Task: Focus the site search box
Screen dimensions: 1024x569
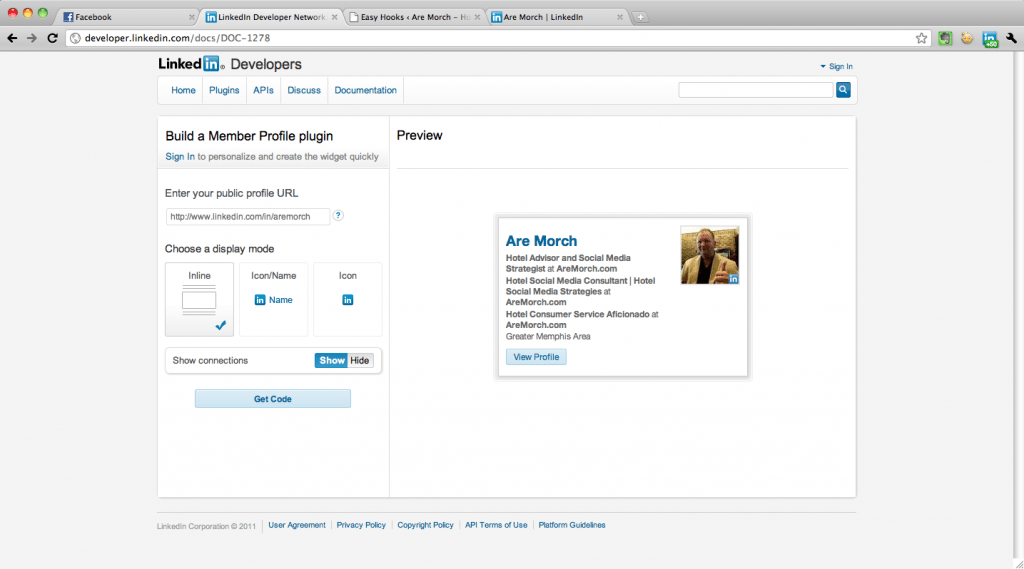Action: coord(756,90)
